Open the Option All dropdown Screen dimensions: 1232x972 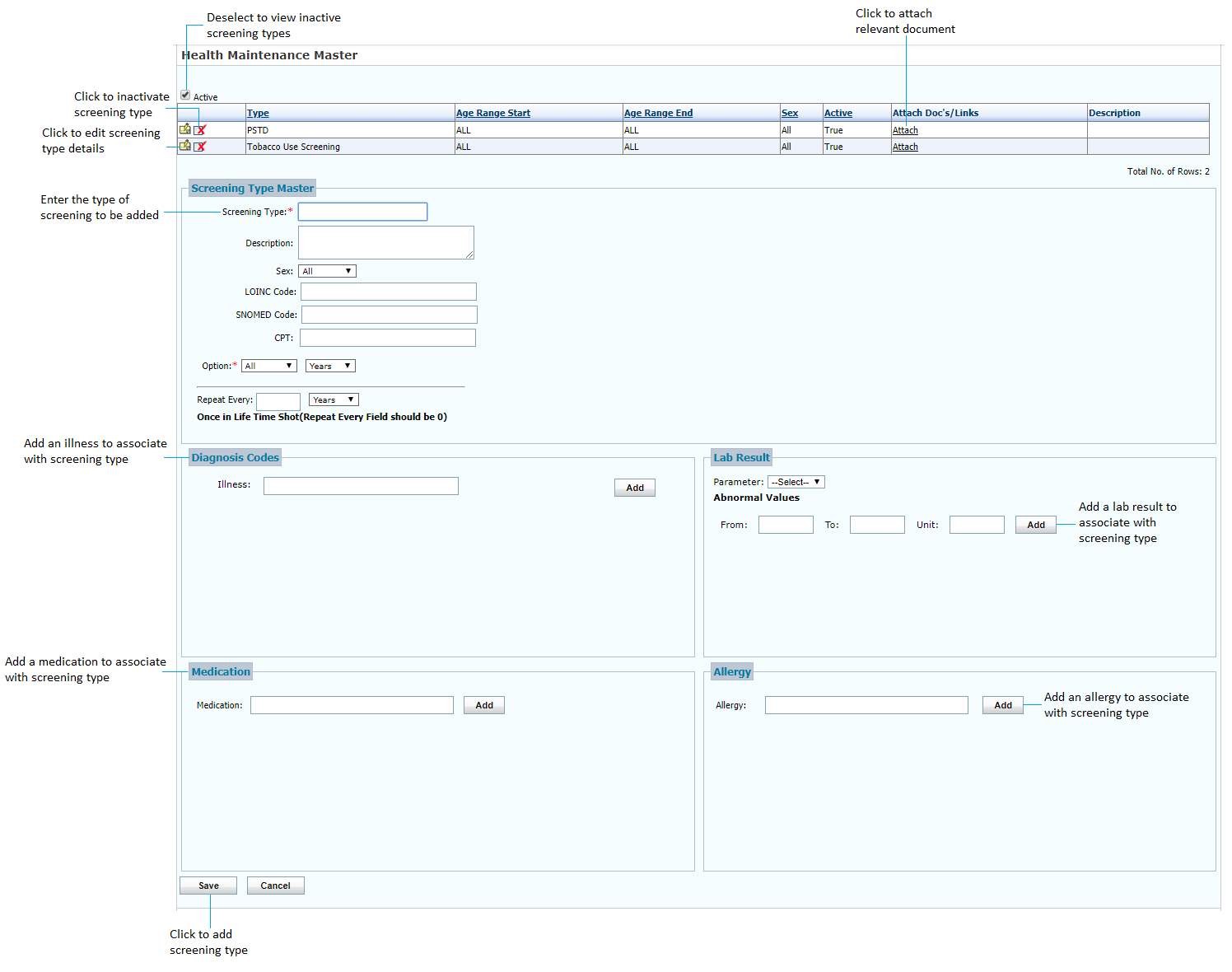(268, 366)
